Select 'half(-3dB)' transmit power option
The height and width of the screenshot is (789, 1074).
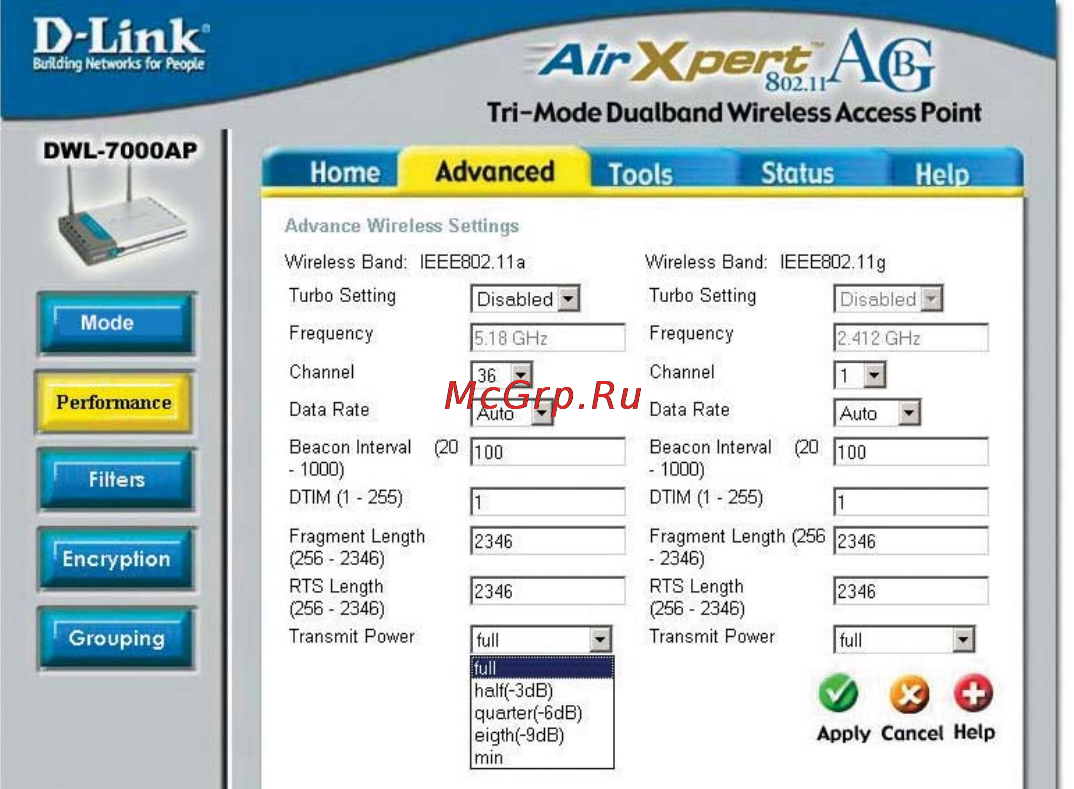point(542,690)
